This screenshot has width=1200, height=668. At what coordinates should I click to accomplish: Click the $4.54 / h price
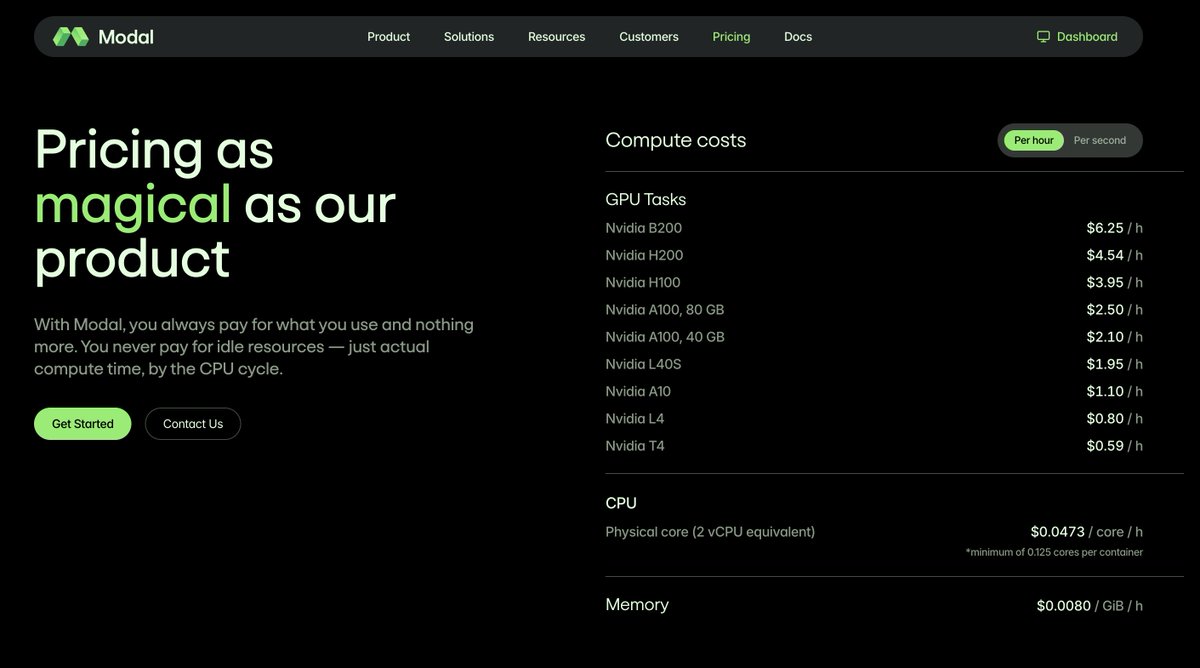[x=1115, y=255]
